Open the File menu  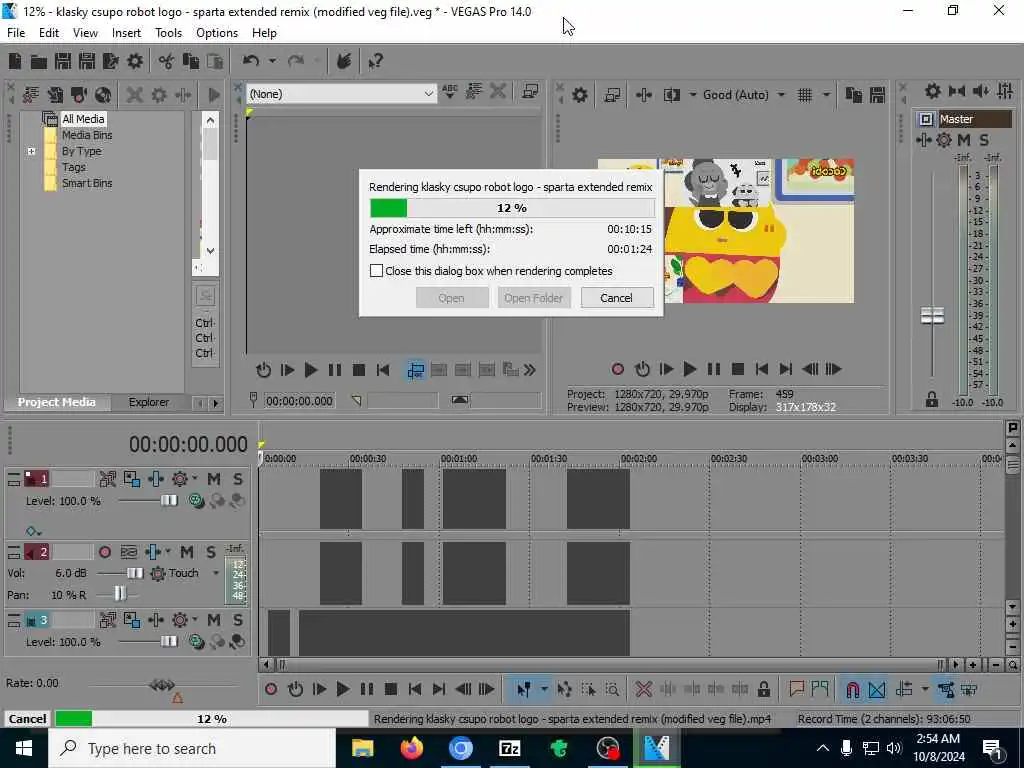pos(16,33)
